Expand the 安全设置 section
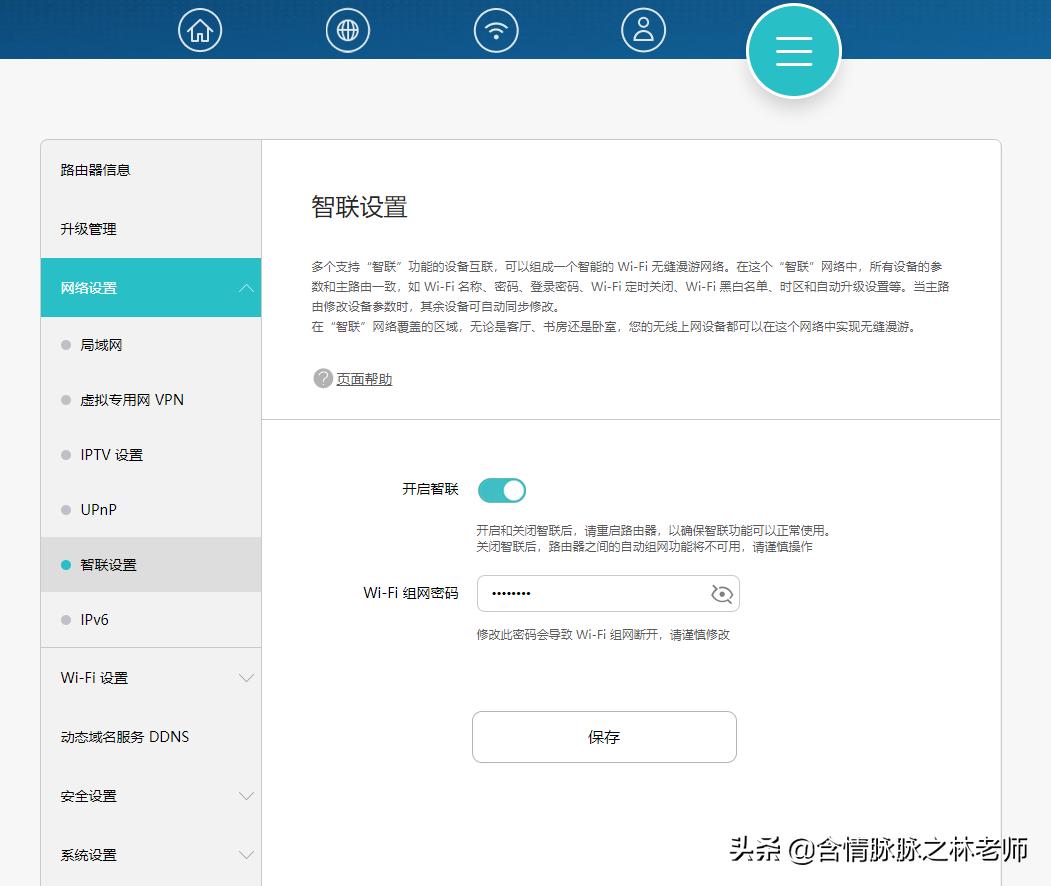 point(150,796)
